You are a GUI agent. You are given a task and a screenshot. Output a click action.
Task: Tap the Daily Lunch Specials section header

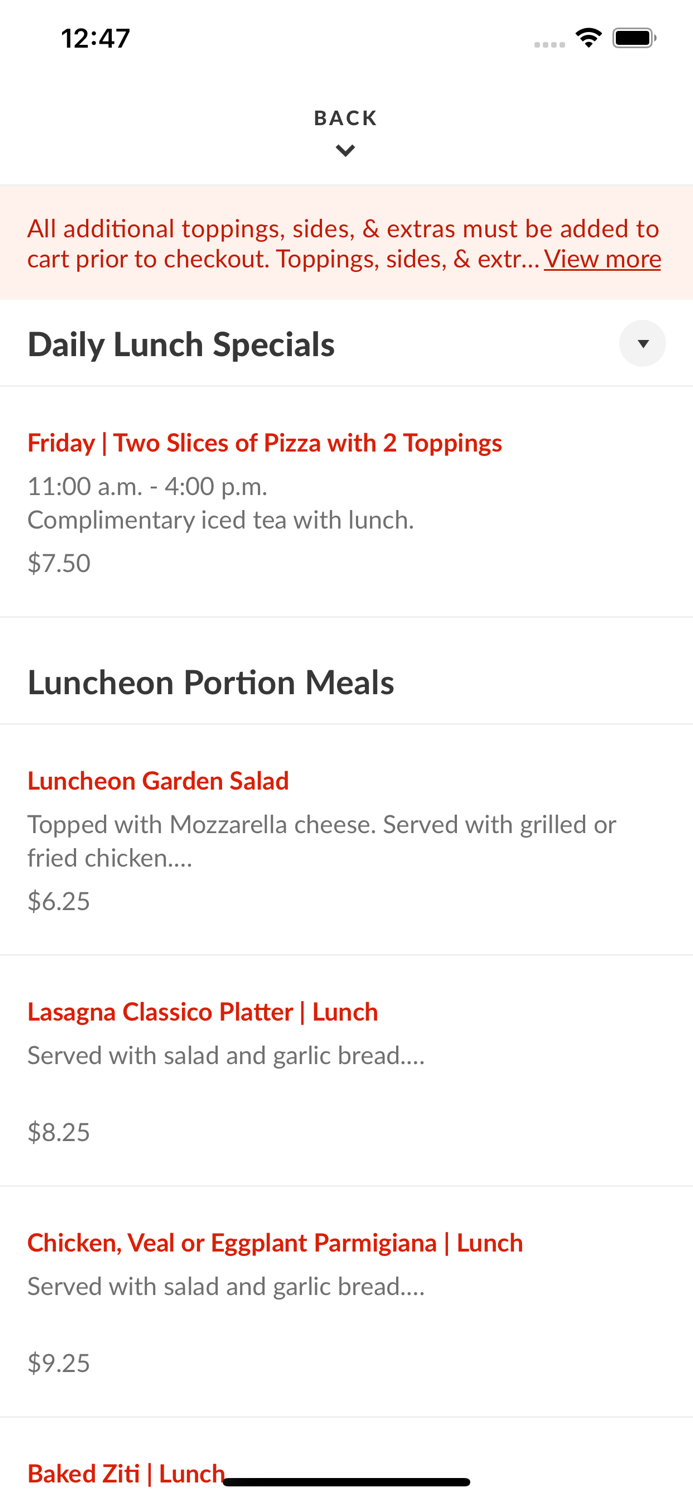tap(181, 343)
